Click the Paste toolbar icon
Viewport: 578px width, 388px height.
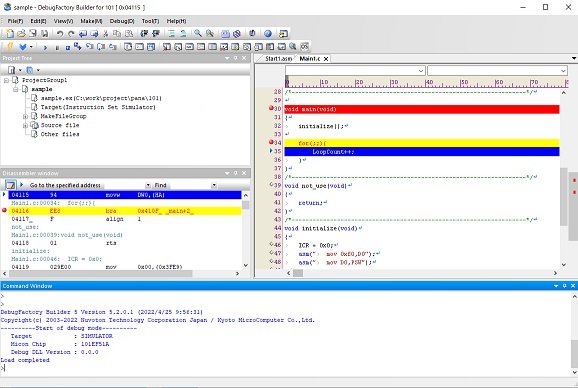coord(129,34)
